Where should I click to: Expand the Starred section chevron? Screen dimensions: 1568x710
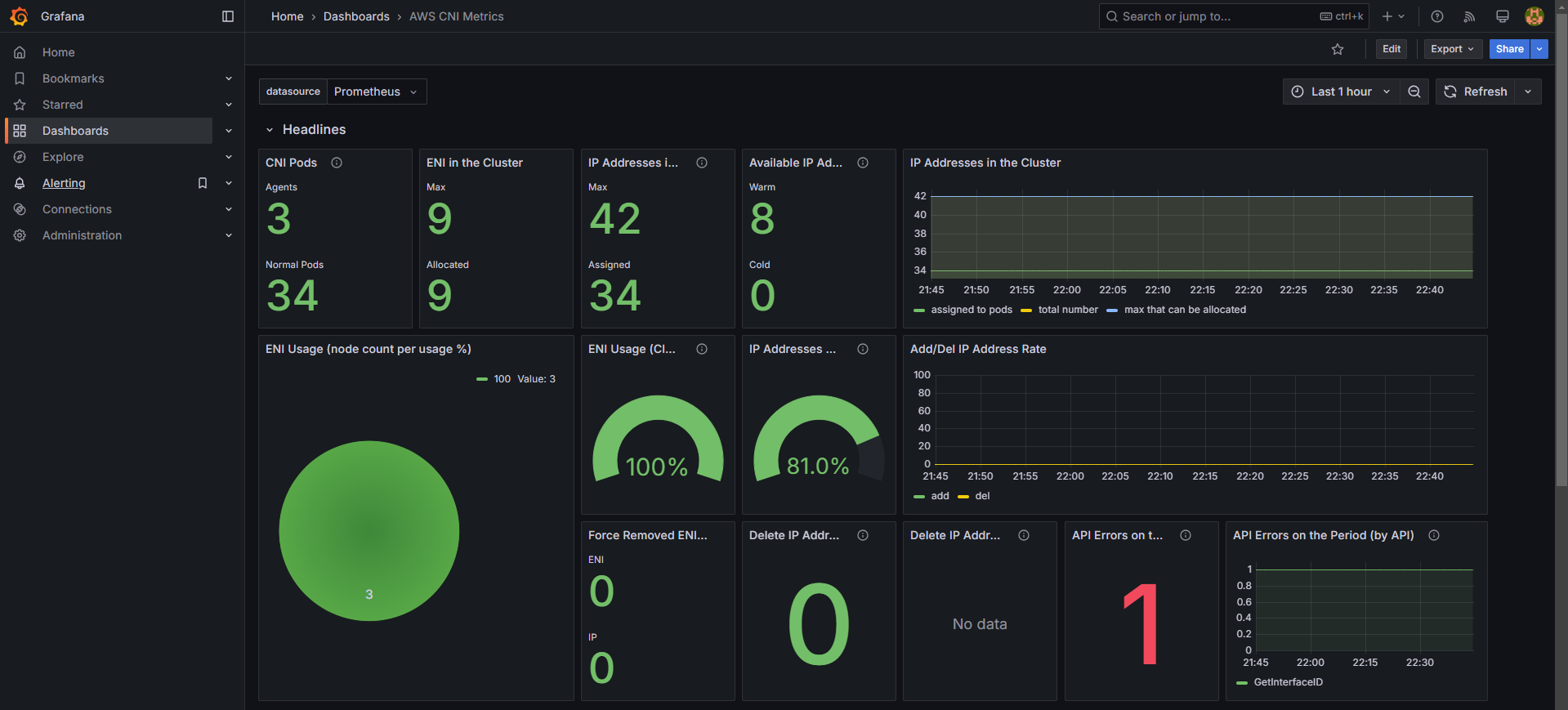pyautogui.click(x=229, y=105)
